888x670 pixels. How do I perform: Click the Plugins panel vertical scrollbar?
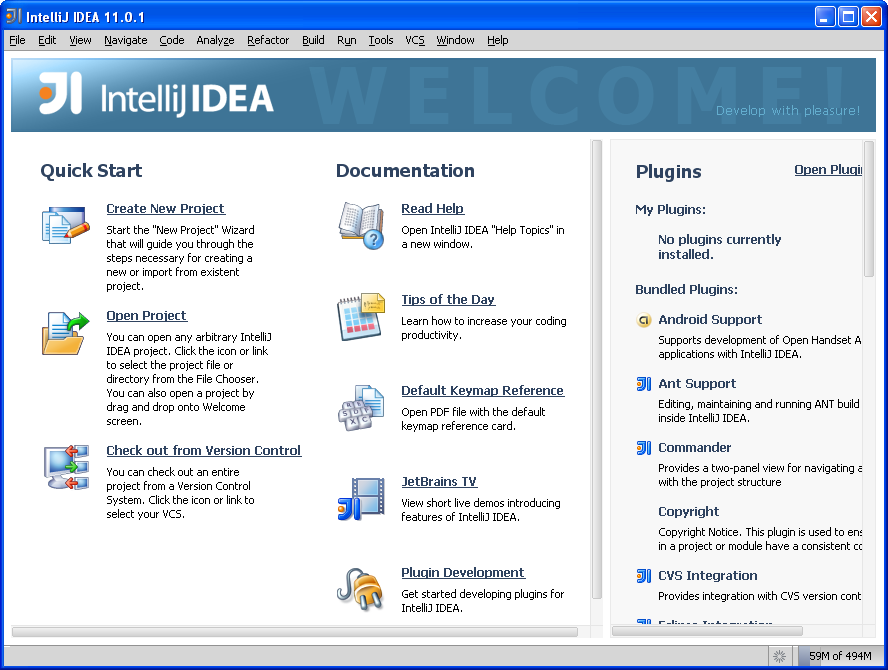[869, 209]
